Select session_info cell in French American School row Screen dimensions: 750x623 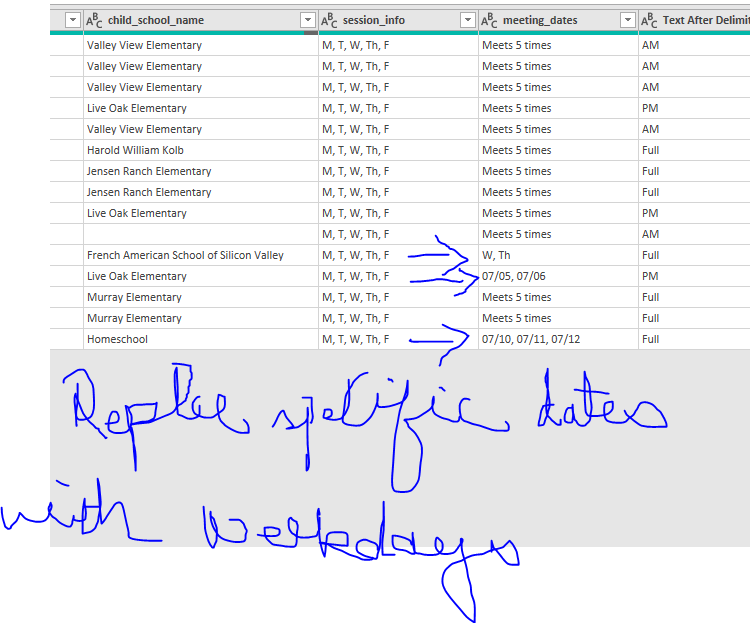pos(398,256)
